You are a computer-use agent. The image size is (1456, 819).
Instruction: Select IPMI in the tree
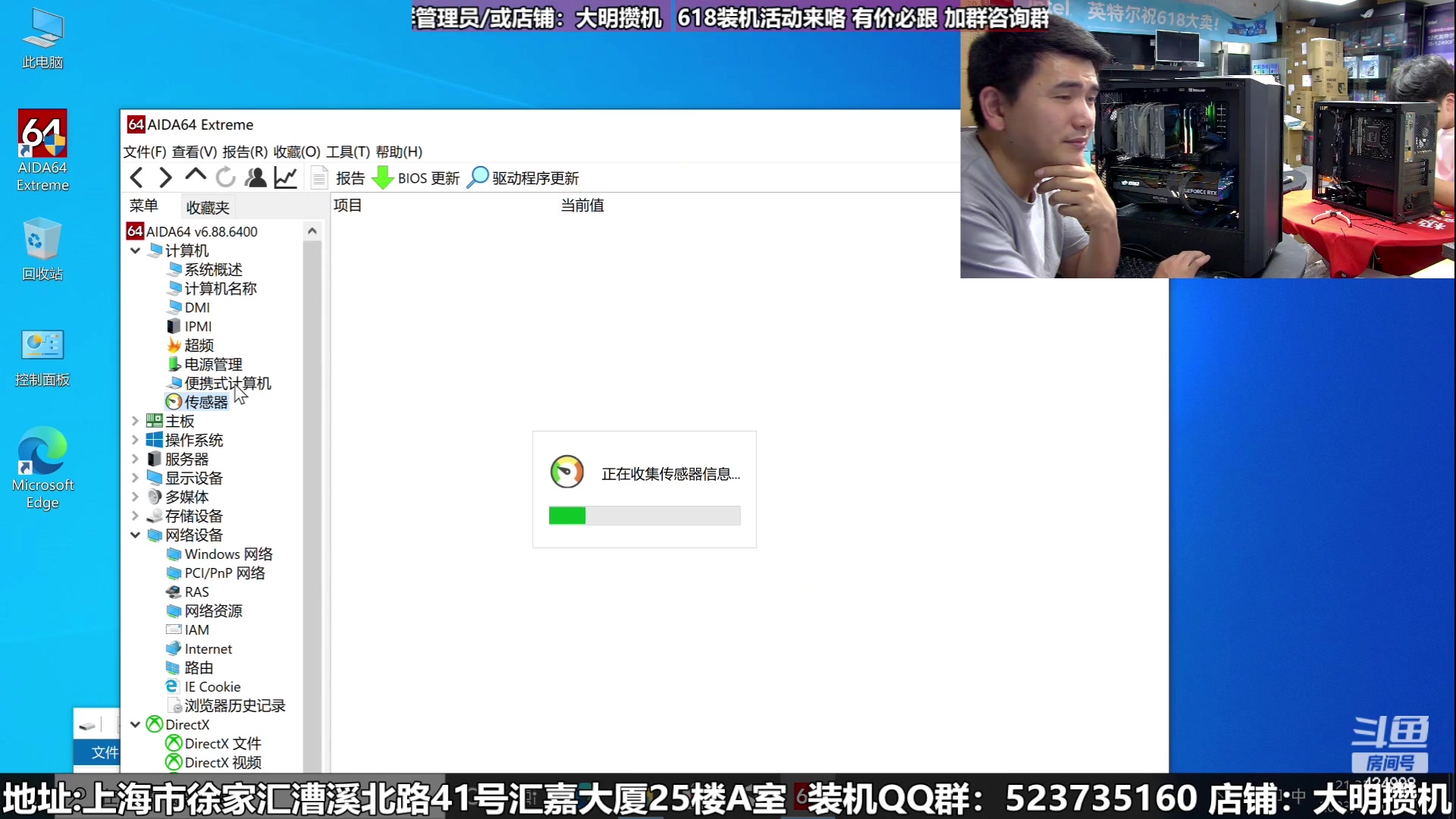pos(189,326)
